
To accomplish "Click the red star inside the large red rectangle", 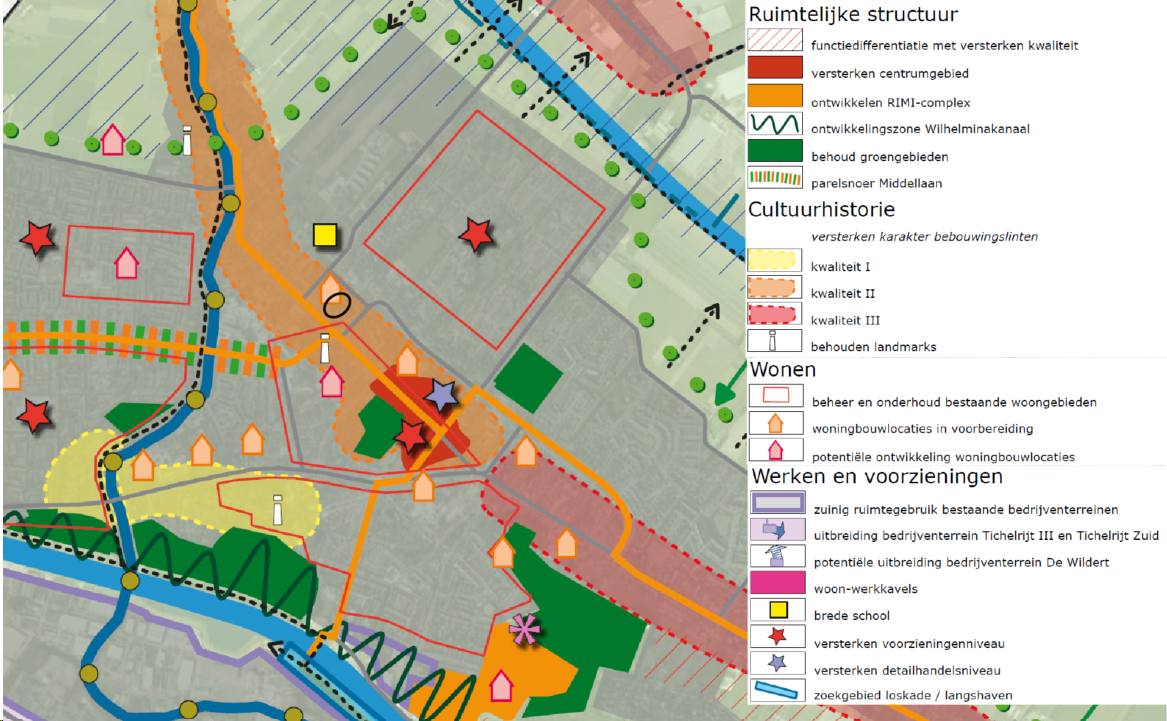I will tap(476, 235).
